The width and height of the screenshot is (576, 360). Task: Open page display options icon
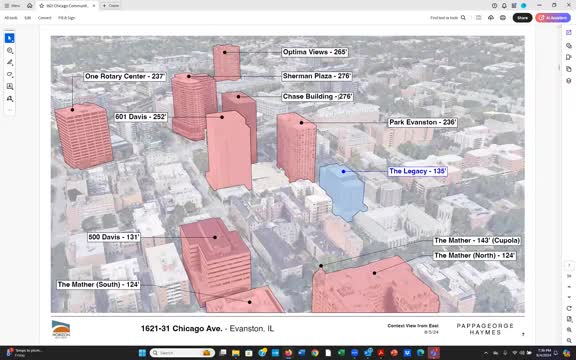point(569,319)
